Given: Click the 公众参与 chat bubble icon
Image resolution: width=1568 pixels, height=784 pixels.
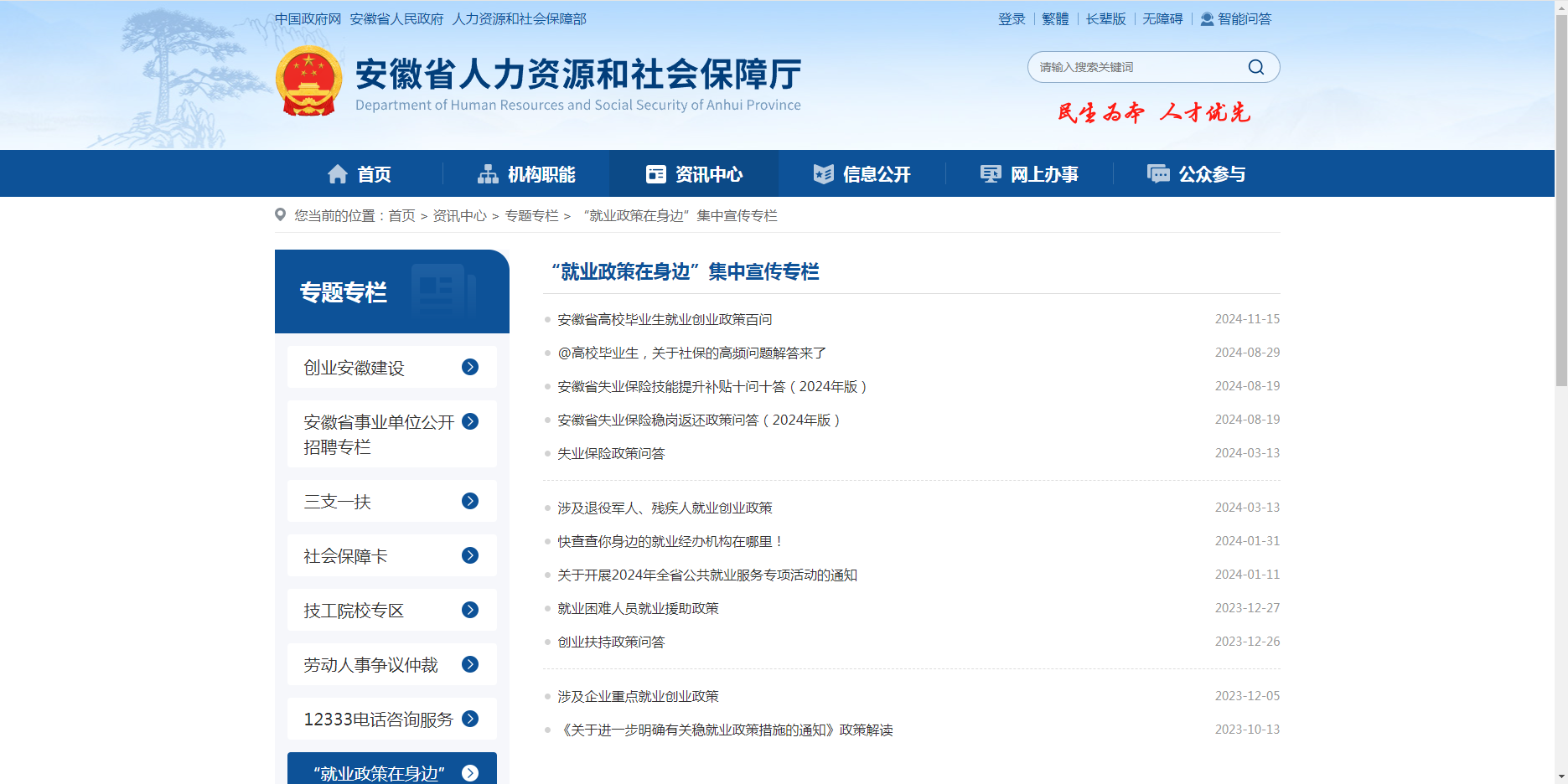Looking at the screenshot, I should coord(1158,174).
